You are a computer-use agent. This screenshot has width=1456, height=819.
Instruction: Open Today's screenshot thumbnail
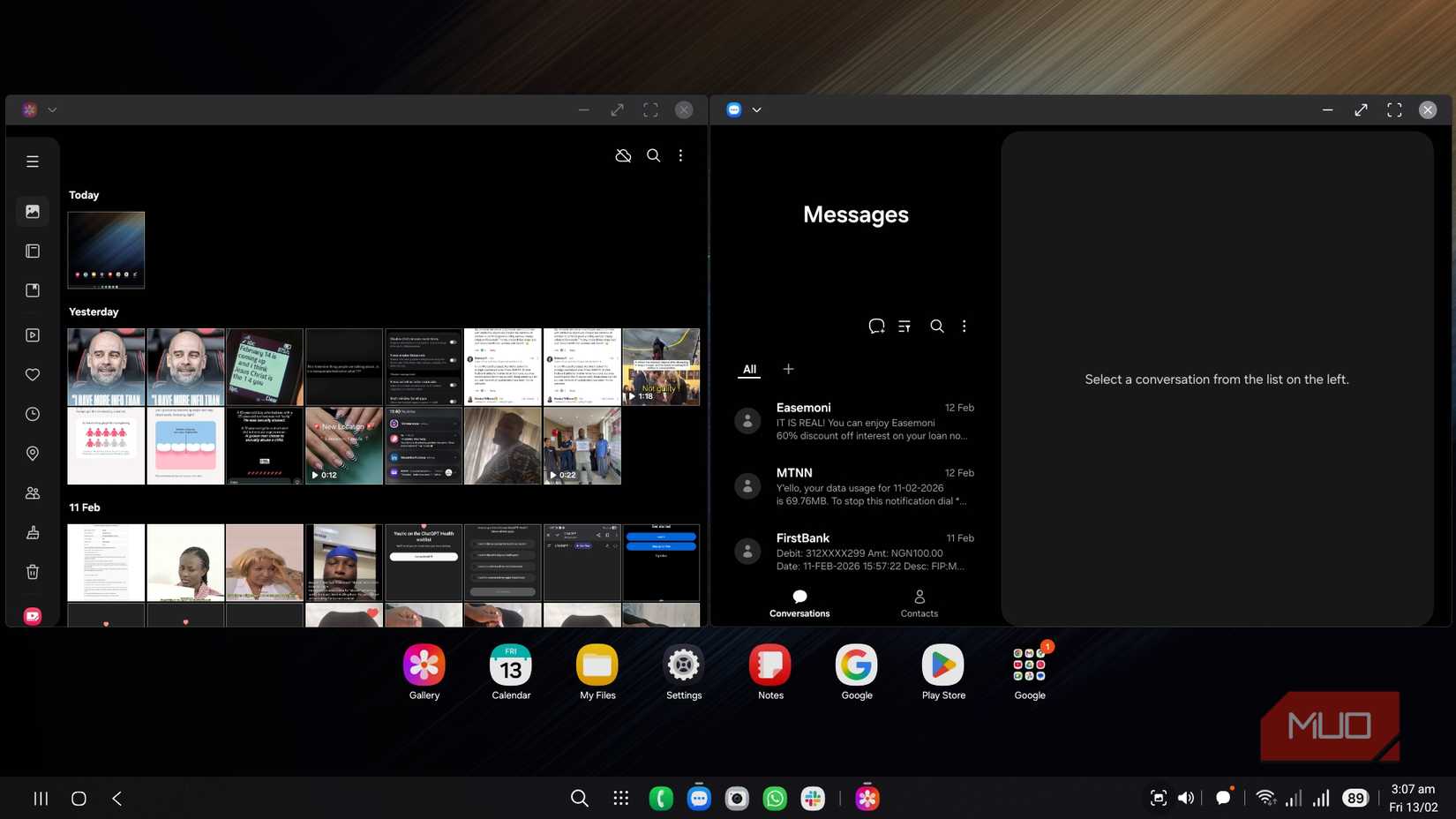[x=106, y=250]
